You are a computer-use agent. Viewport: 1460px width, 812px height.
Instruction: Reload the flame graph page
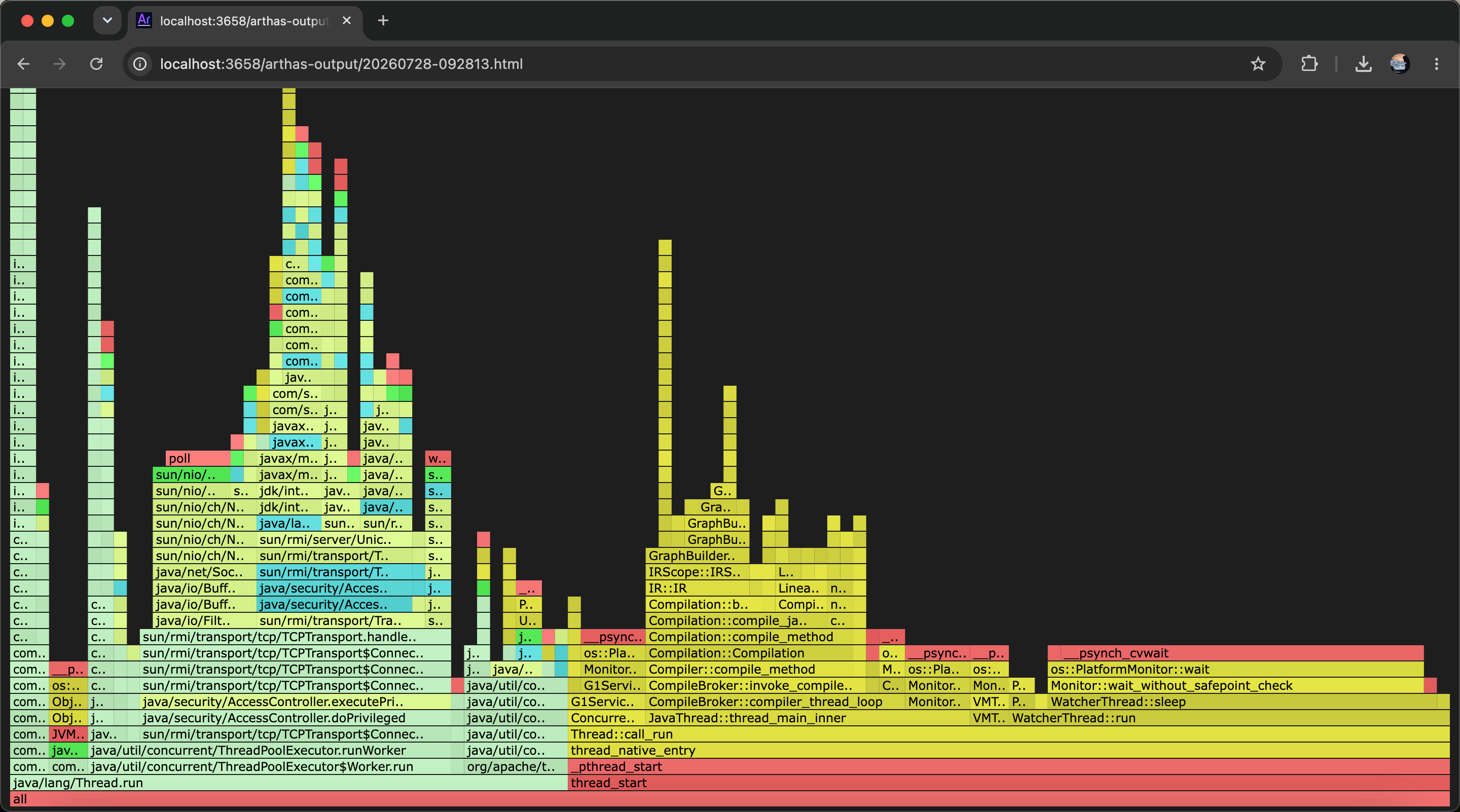96,64
